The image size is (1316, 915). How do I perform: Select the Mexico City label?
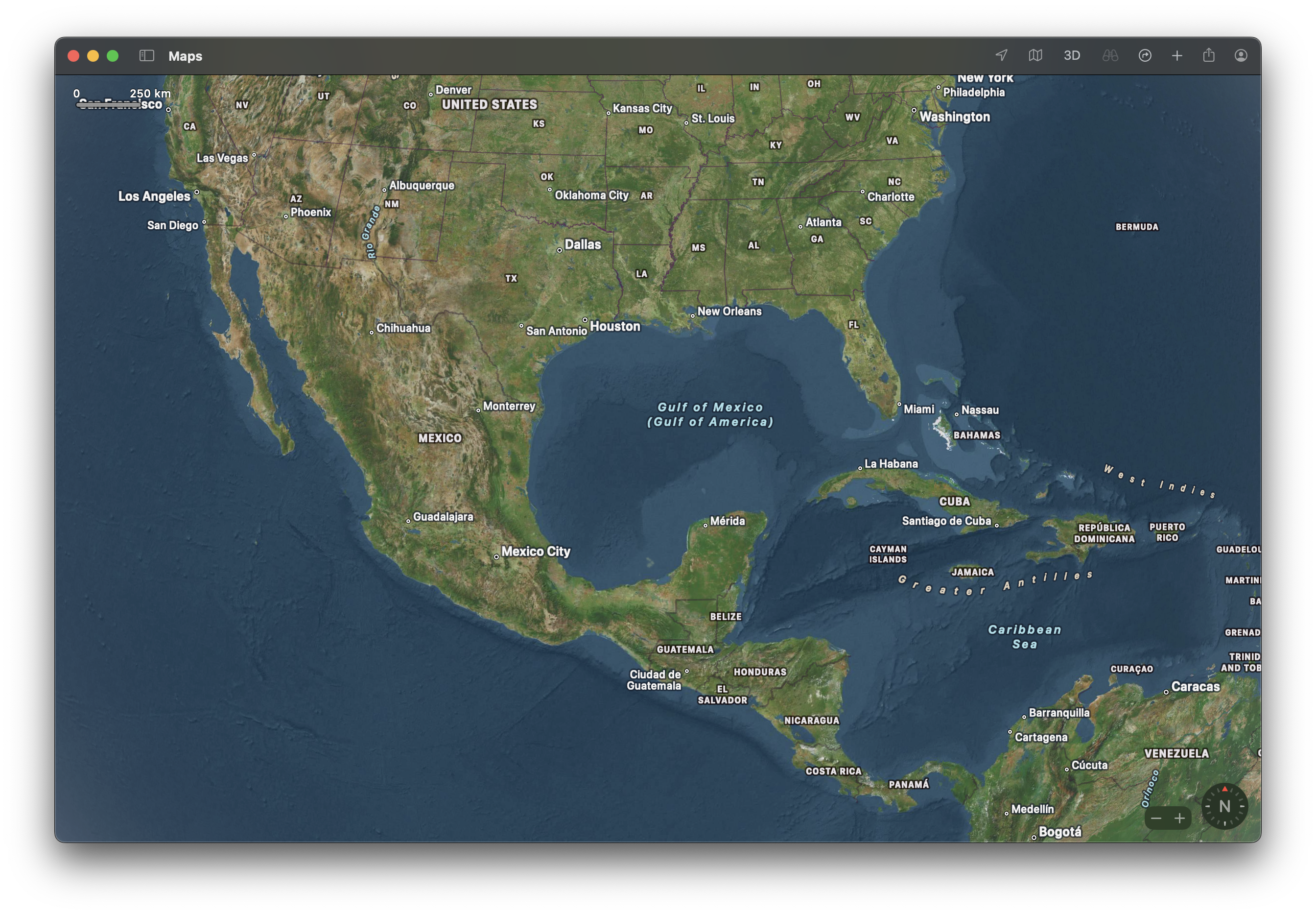[x=536, y=552]
